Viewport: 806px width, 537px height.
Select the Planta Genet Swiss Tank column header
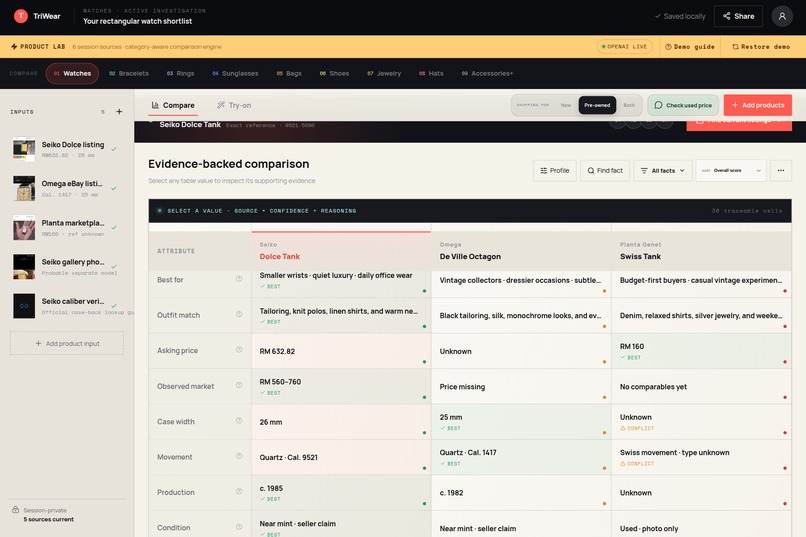pyautogui.click(x=702, y=251)
